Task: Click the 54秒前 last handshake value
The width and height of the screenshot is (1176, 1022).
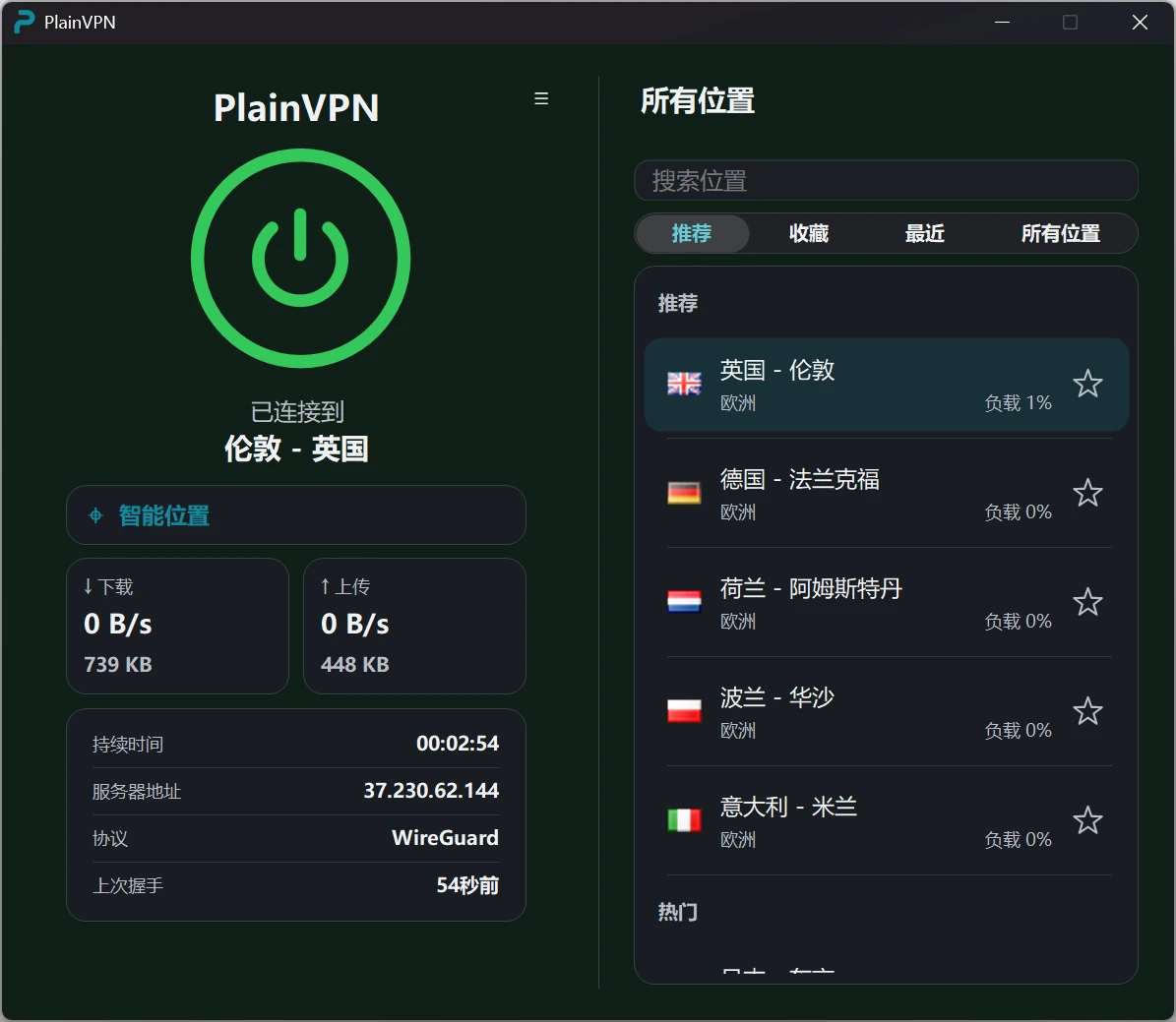Action: (467, 885)
